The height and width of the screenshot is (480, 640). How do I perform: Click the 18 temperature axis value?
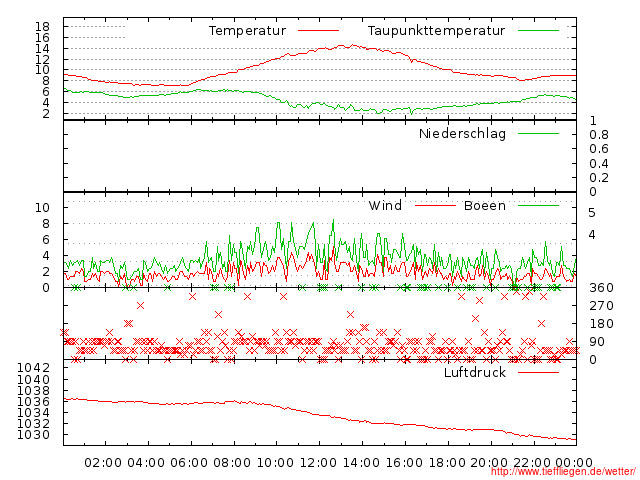coord(42,27)
